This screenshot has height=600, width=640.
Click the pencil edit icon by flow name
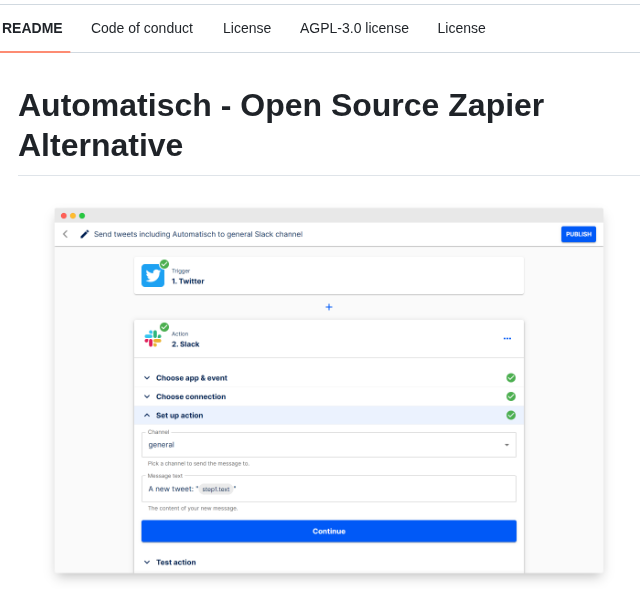[x=84, y=234]
